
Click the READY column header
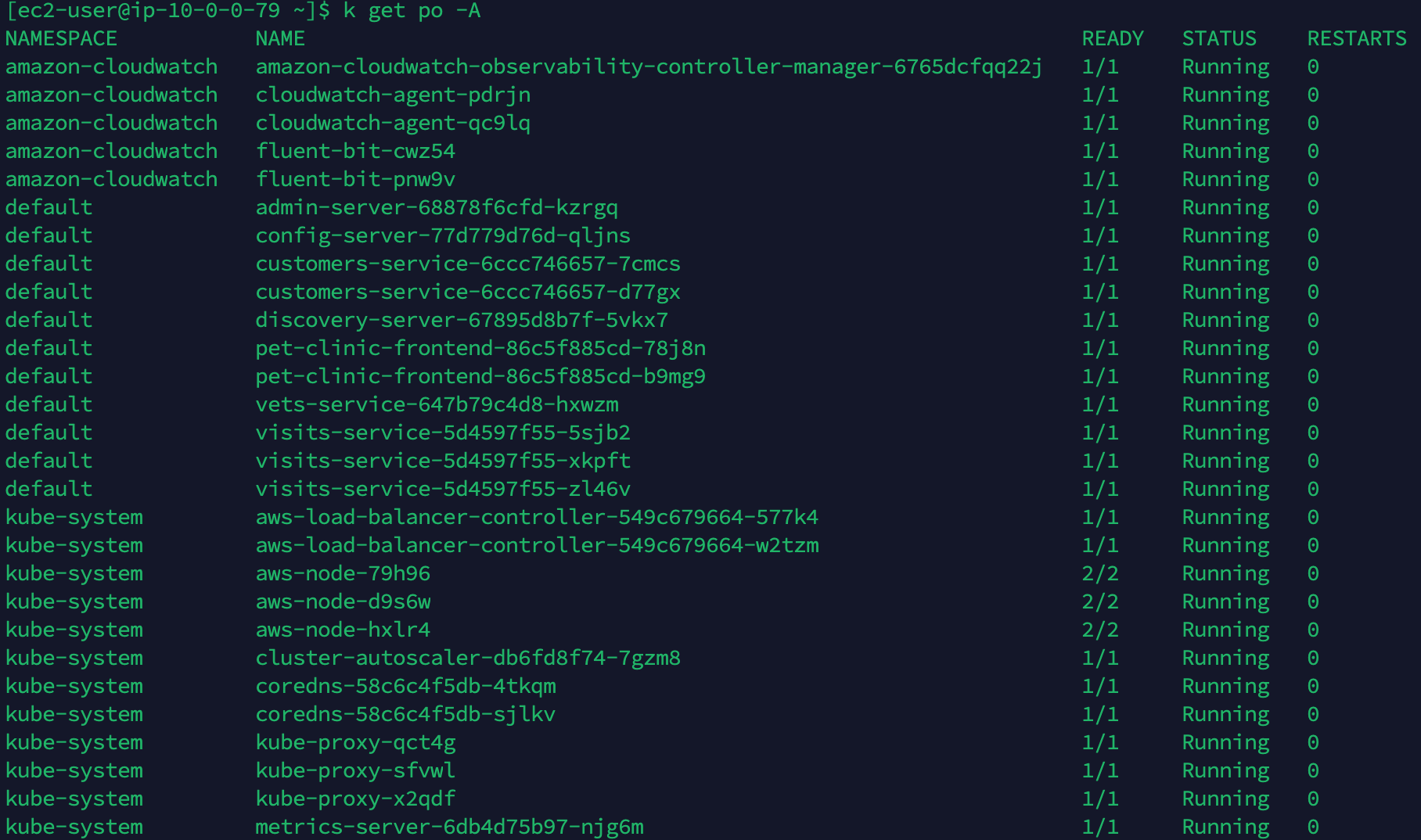(1113, 38)
